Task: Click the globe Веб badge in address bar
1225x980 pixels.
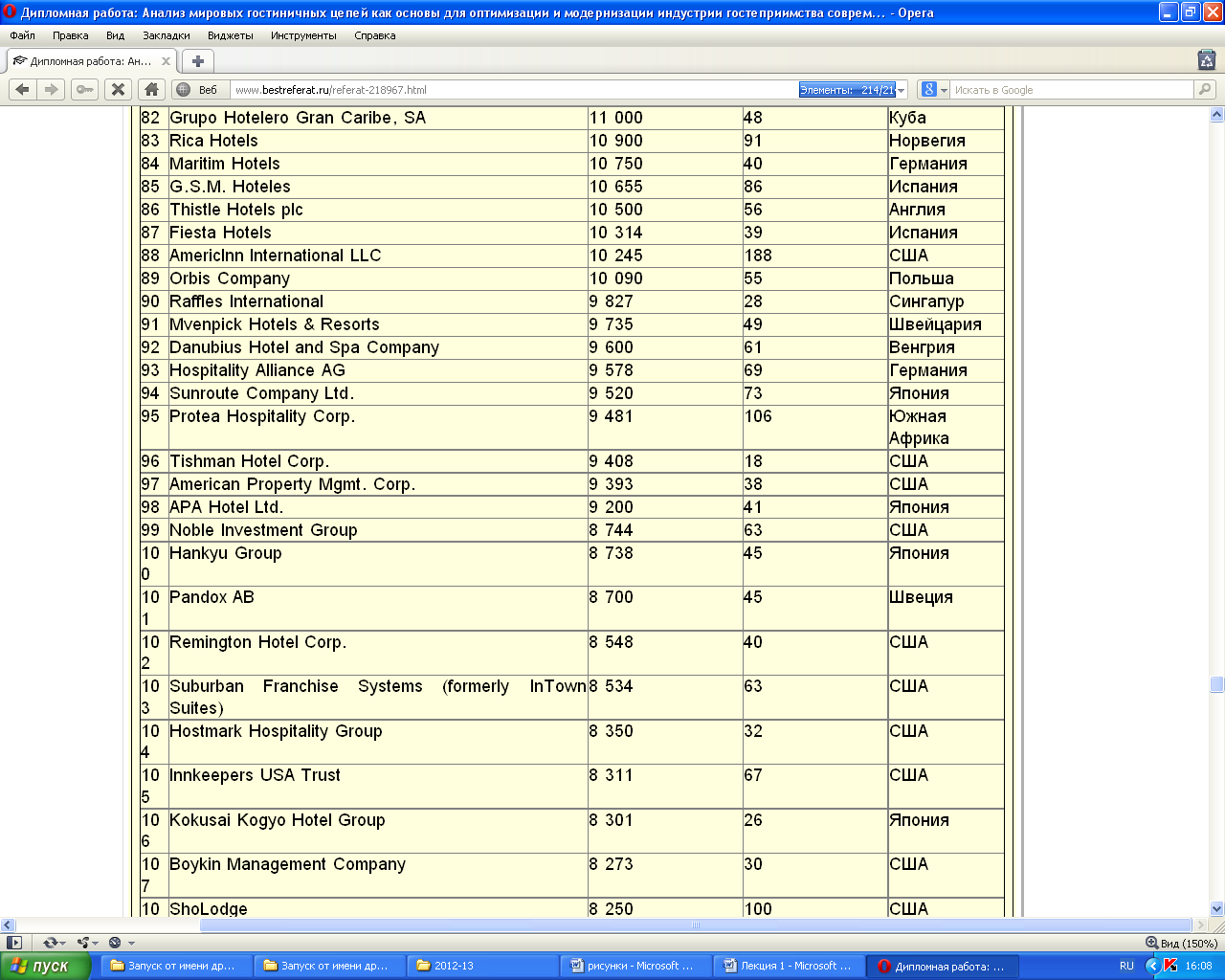Action: click(x=198, y=90)
